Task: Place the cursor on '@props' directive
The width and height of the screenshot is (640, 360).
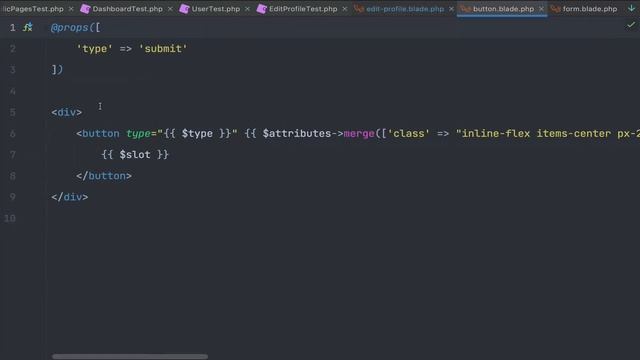Action: (x=70, y=27)
